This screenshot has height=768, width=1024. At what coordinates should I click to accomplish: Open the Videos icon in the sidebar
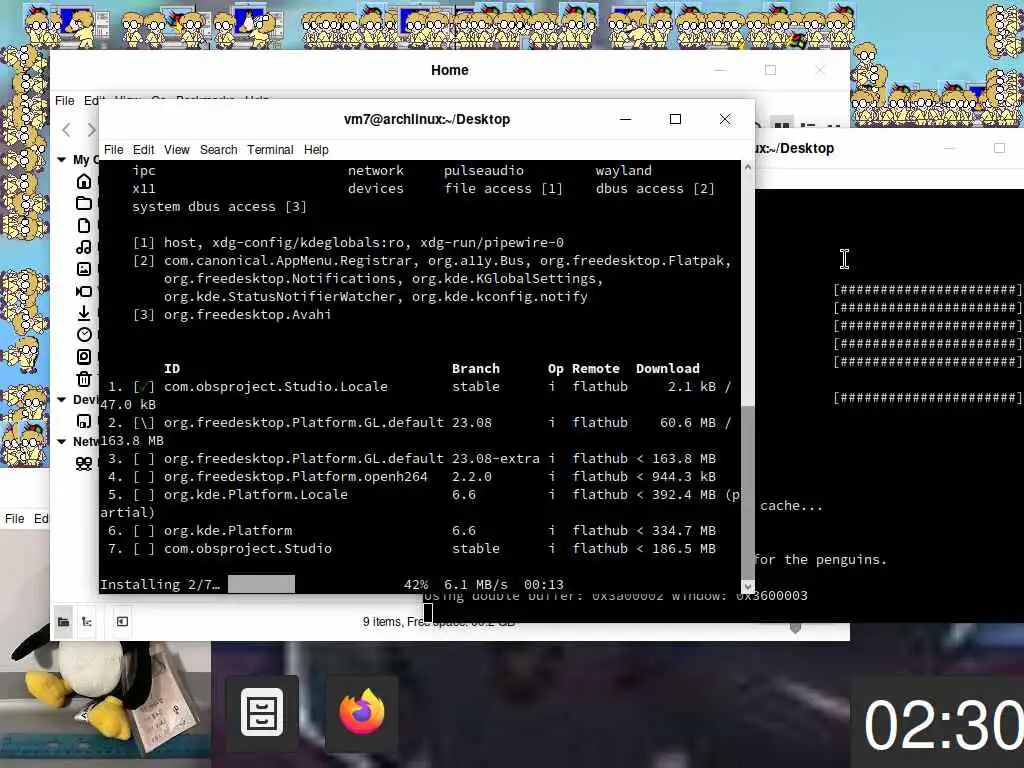(84, 291)
